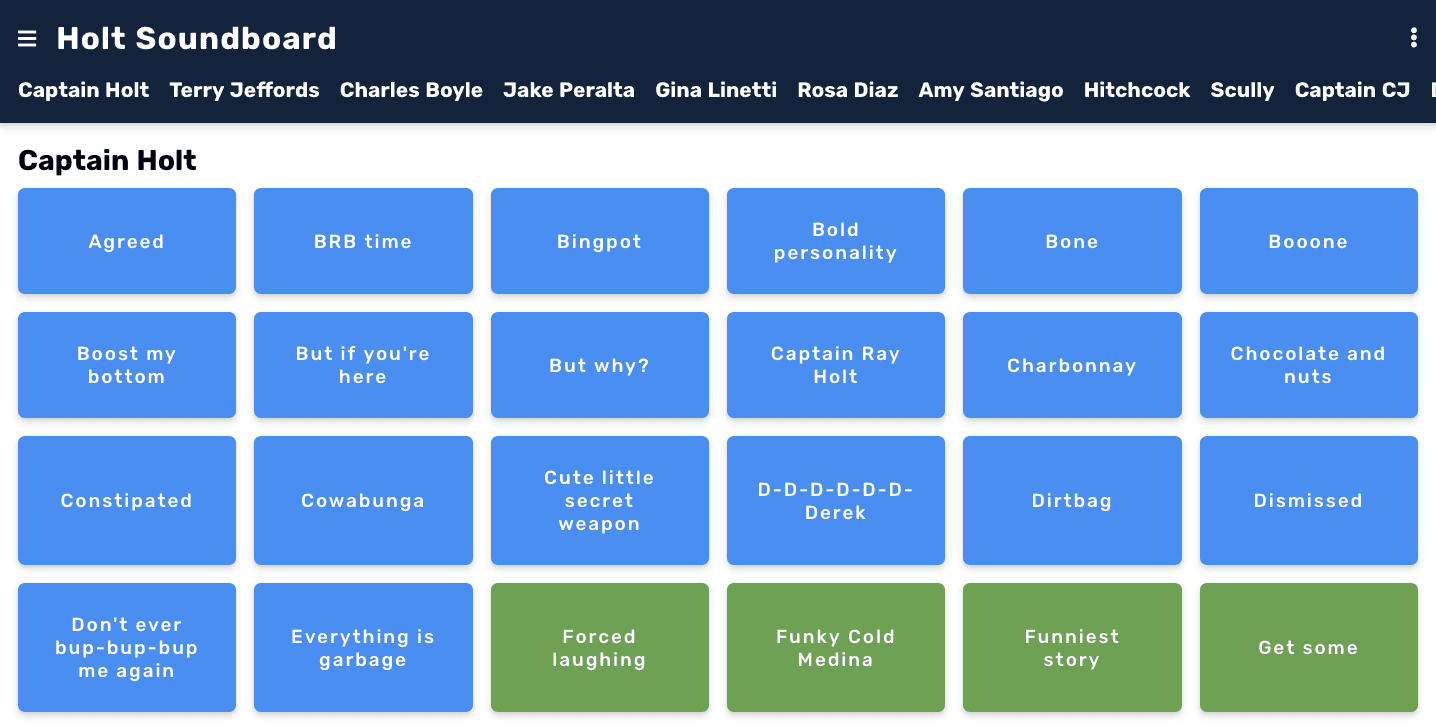This screenshot has width=1436, height=727.
Task: Play the Forced laughing sound
Action: pos(599,647)
